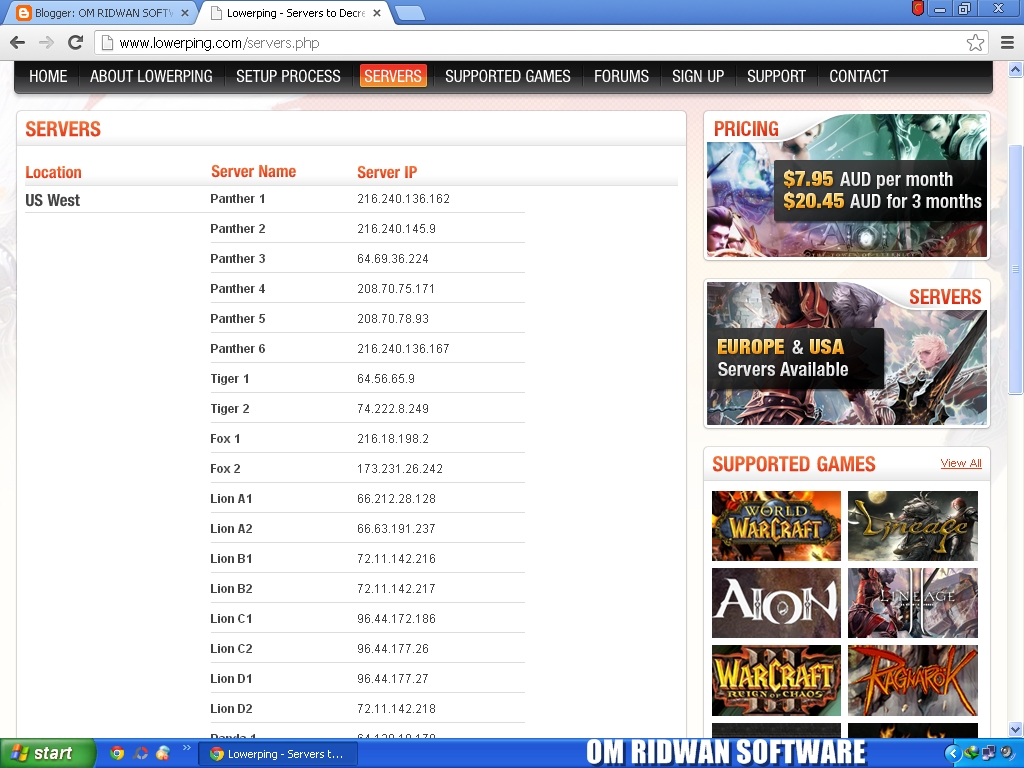Open the World of Warcraft game thumbnail
Viewport: 1024px width, 768px height.
click(x=776, y=526)
